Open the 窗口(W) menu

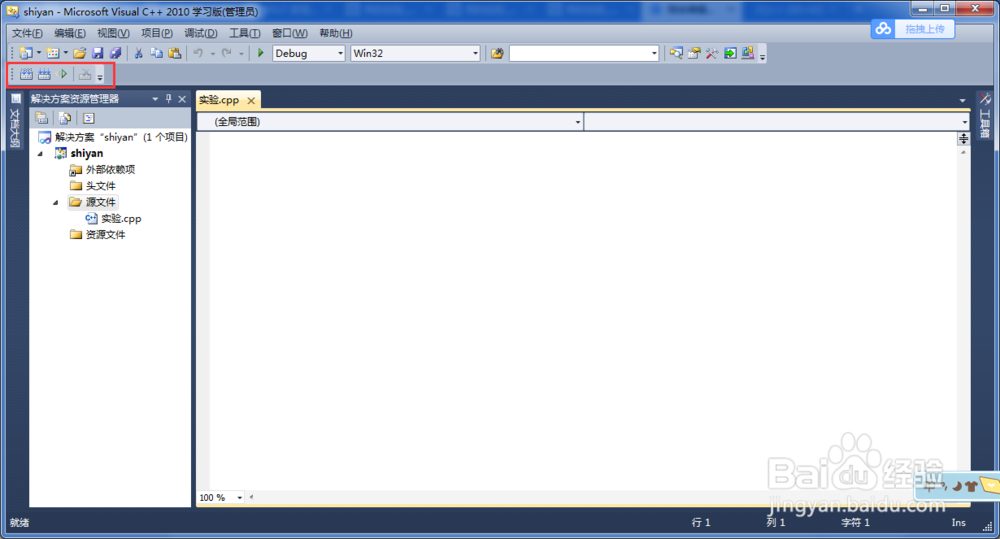[x=290, y=33]
